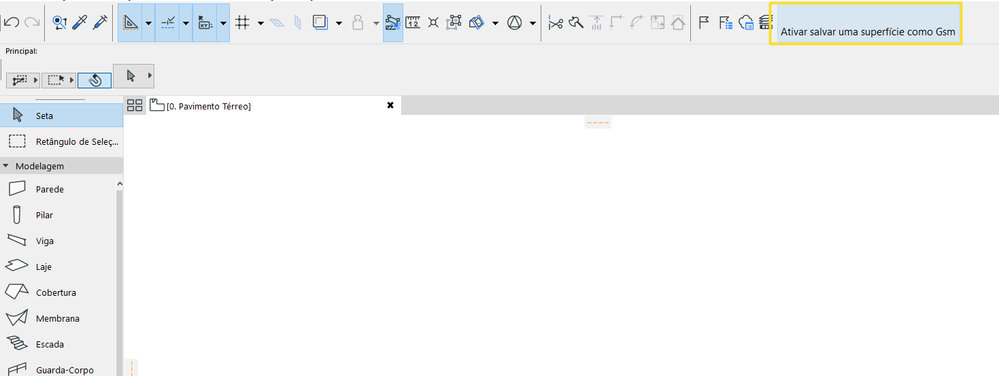Select the Retângulo de Seleção tool
Image resolution: width=999 pixels, height=376 pixels.
61,141
